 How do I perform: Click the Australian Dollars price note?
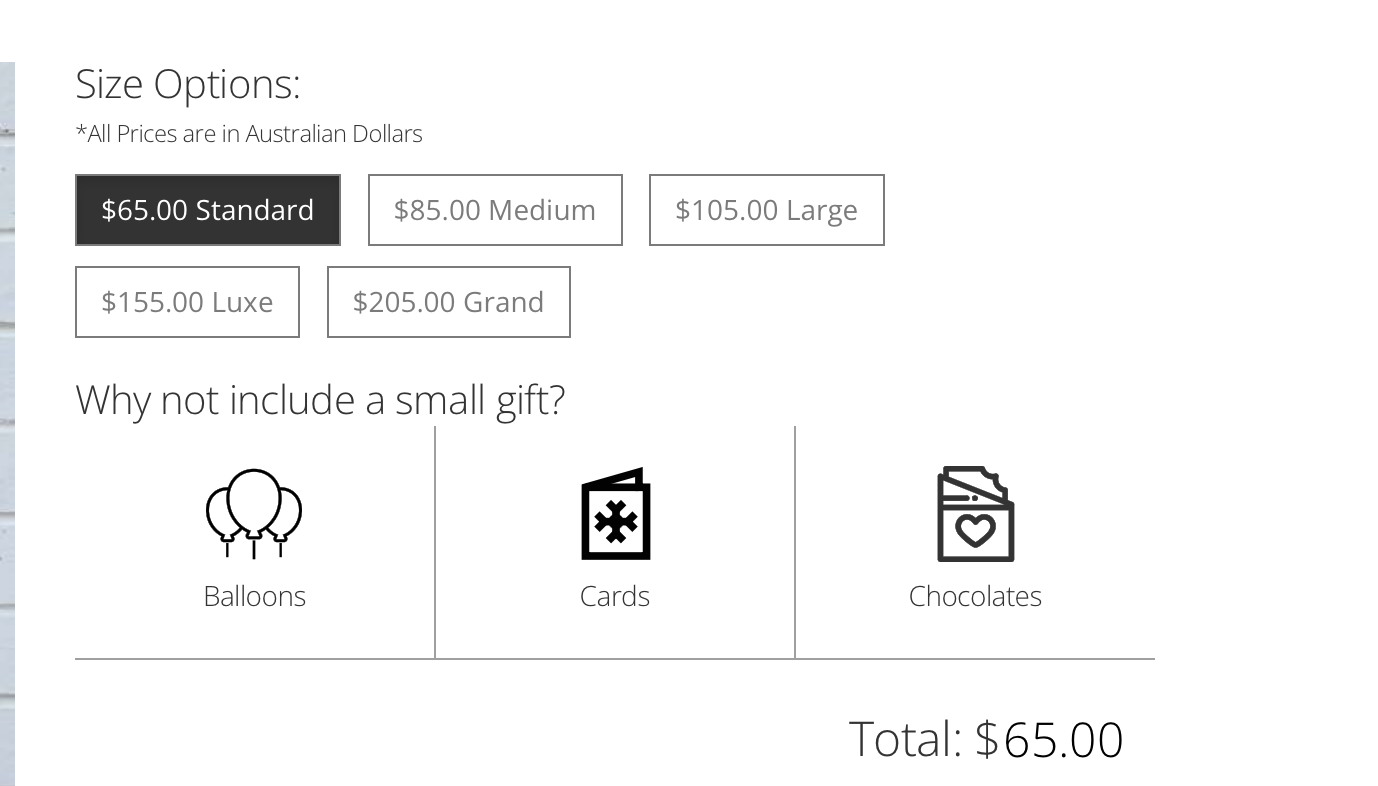pos(249,134)
